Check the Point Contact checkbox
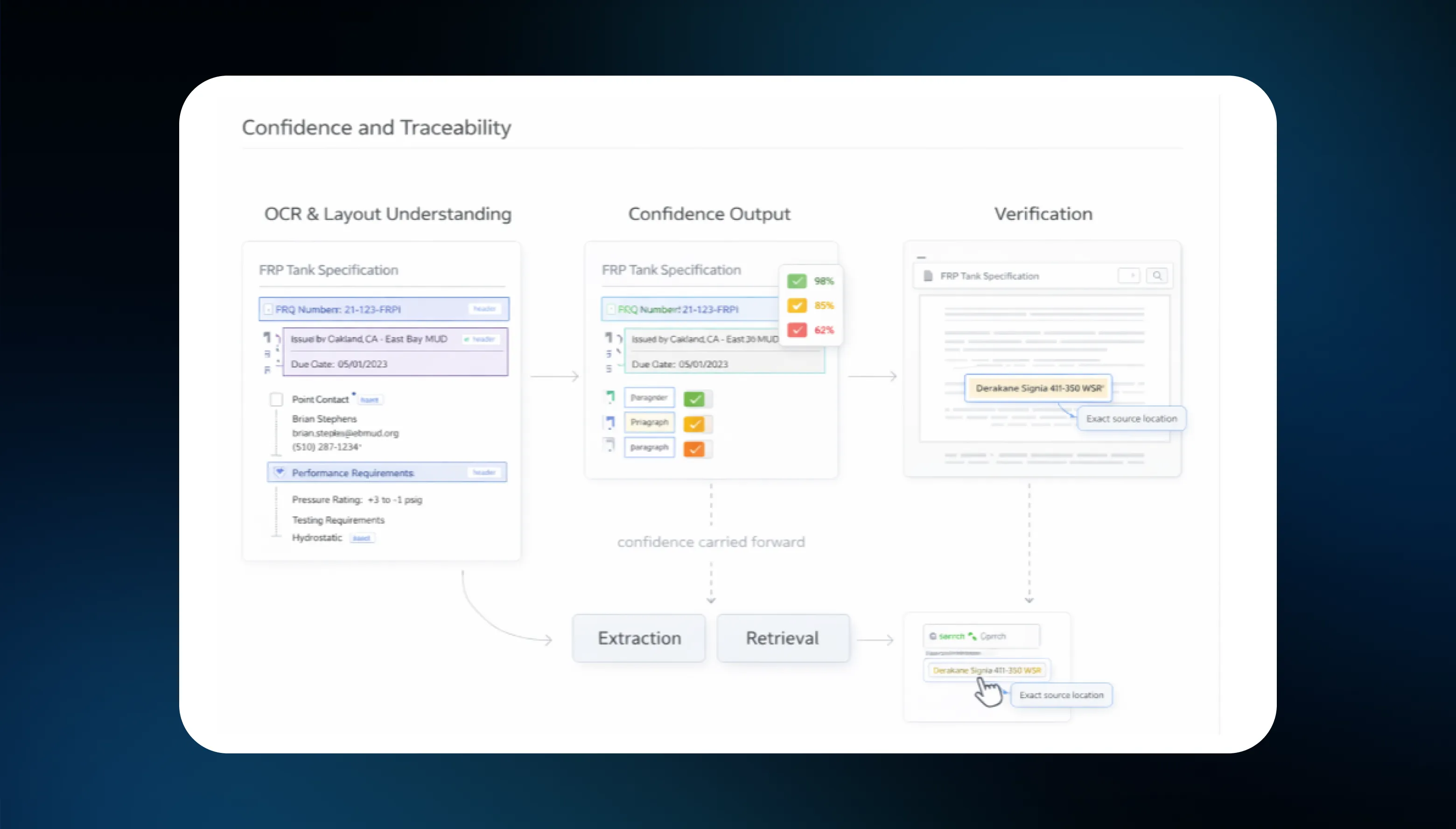The width and height of the screenshot is (1456, 829). [276, 399]
